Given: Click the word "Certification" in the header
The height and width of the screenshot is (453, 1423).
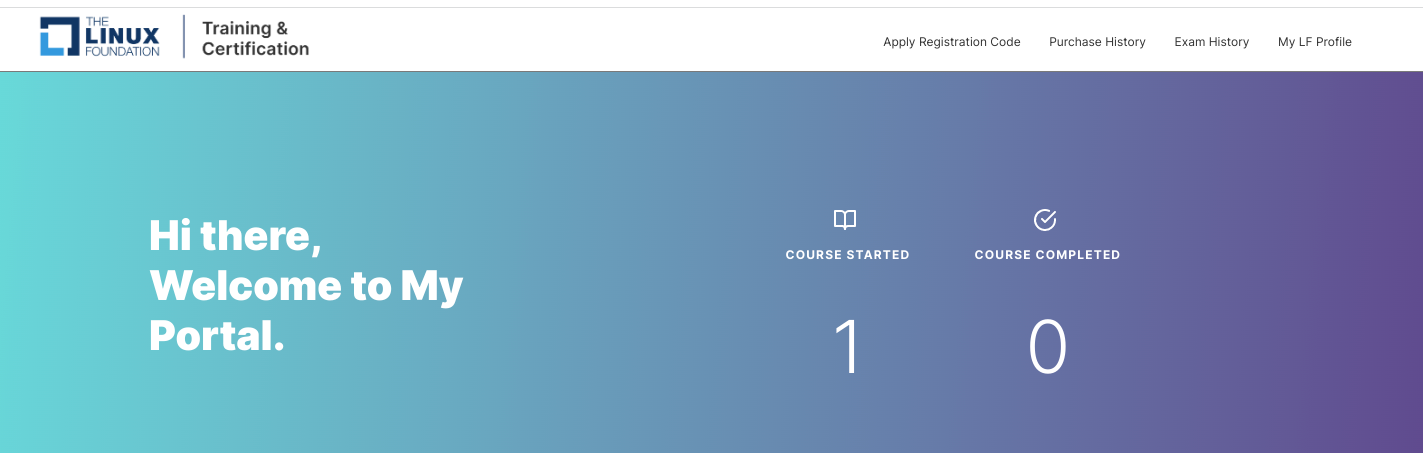Looking at the screenshot, I should coord(255,49).
